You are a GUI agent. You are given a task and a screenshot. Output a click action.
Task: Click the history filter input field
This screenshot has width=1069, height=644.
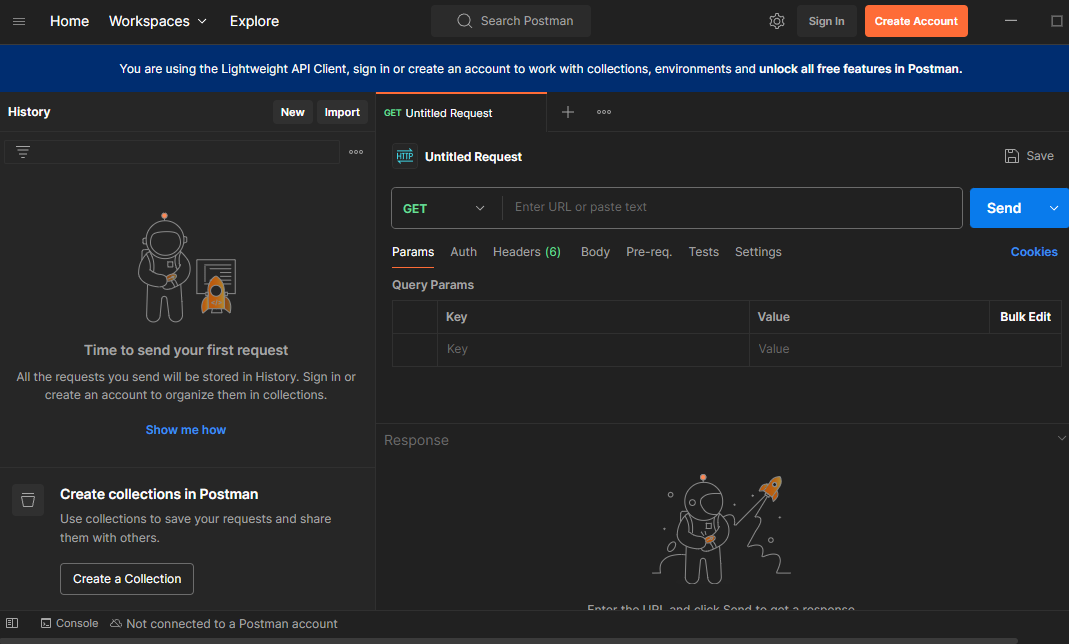(x=172, y=152)
